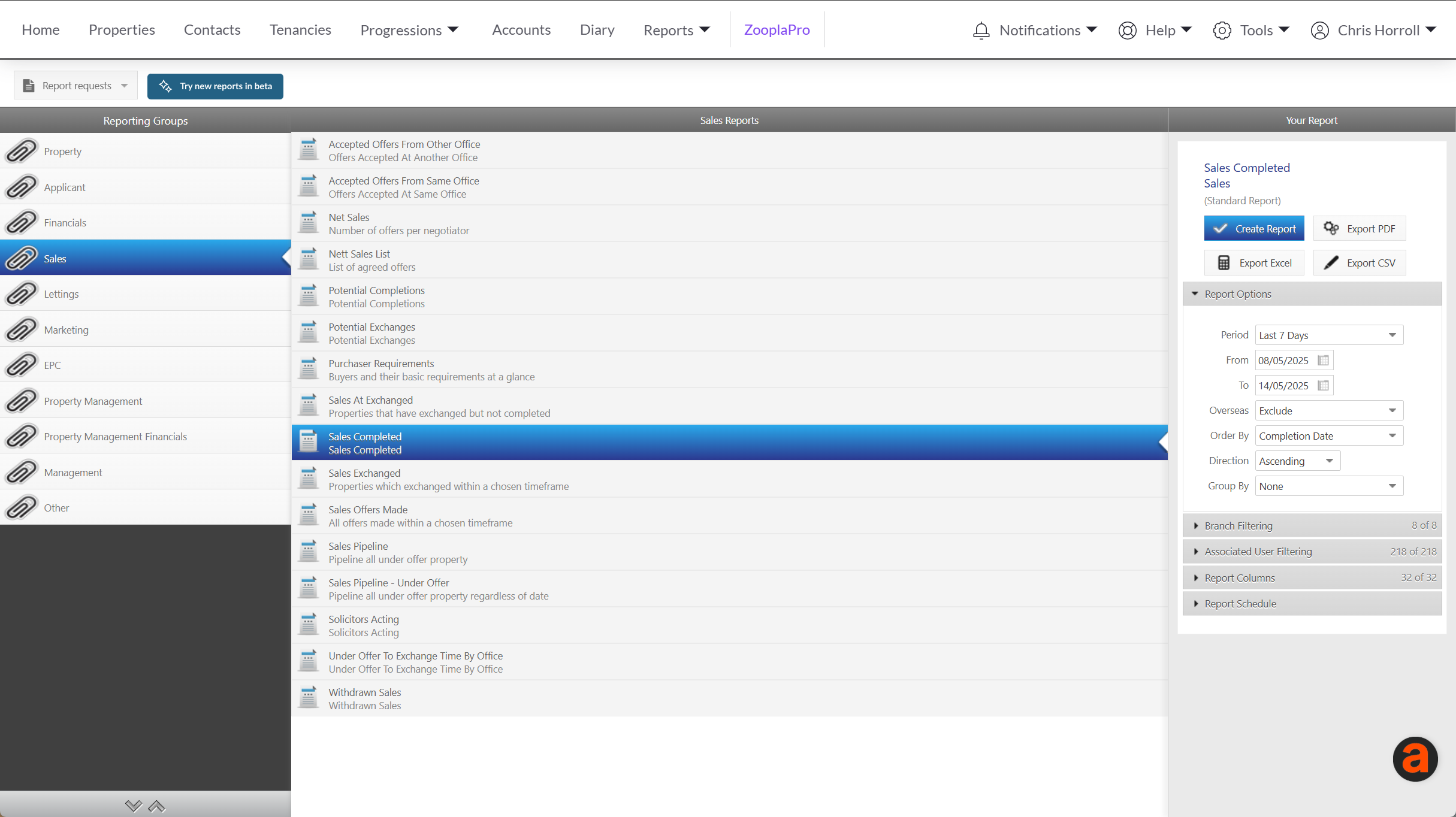Click Try new reports in beta button
Viewport: 1456px width, 817px height.
[215, 86]
